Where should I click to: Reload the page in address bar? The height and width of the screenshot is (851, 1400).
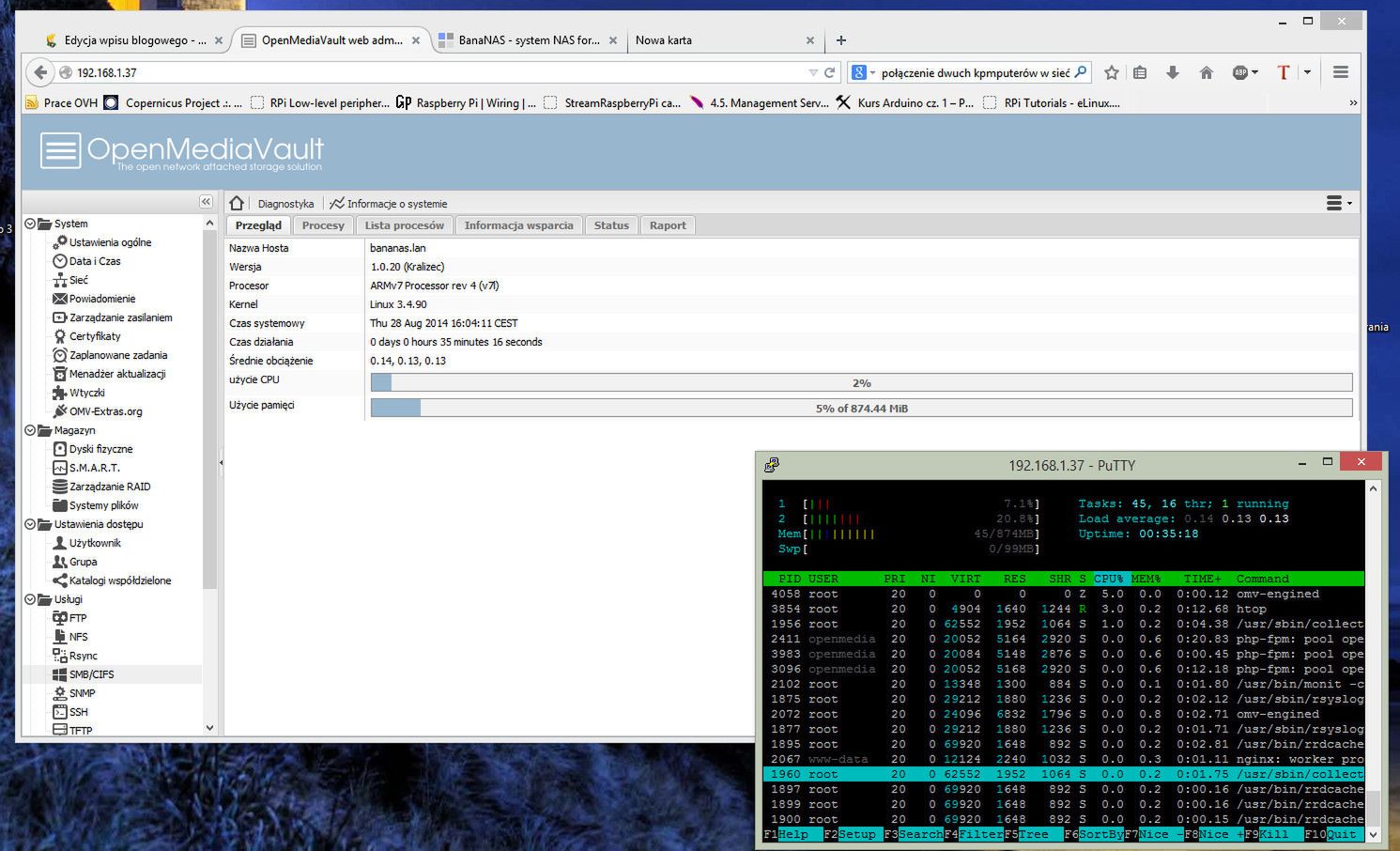pyautogui.click(x=830, y=72)
